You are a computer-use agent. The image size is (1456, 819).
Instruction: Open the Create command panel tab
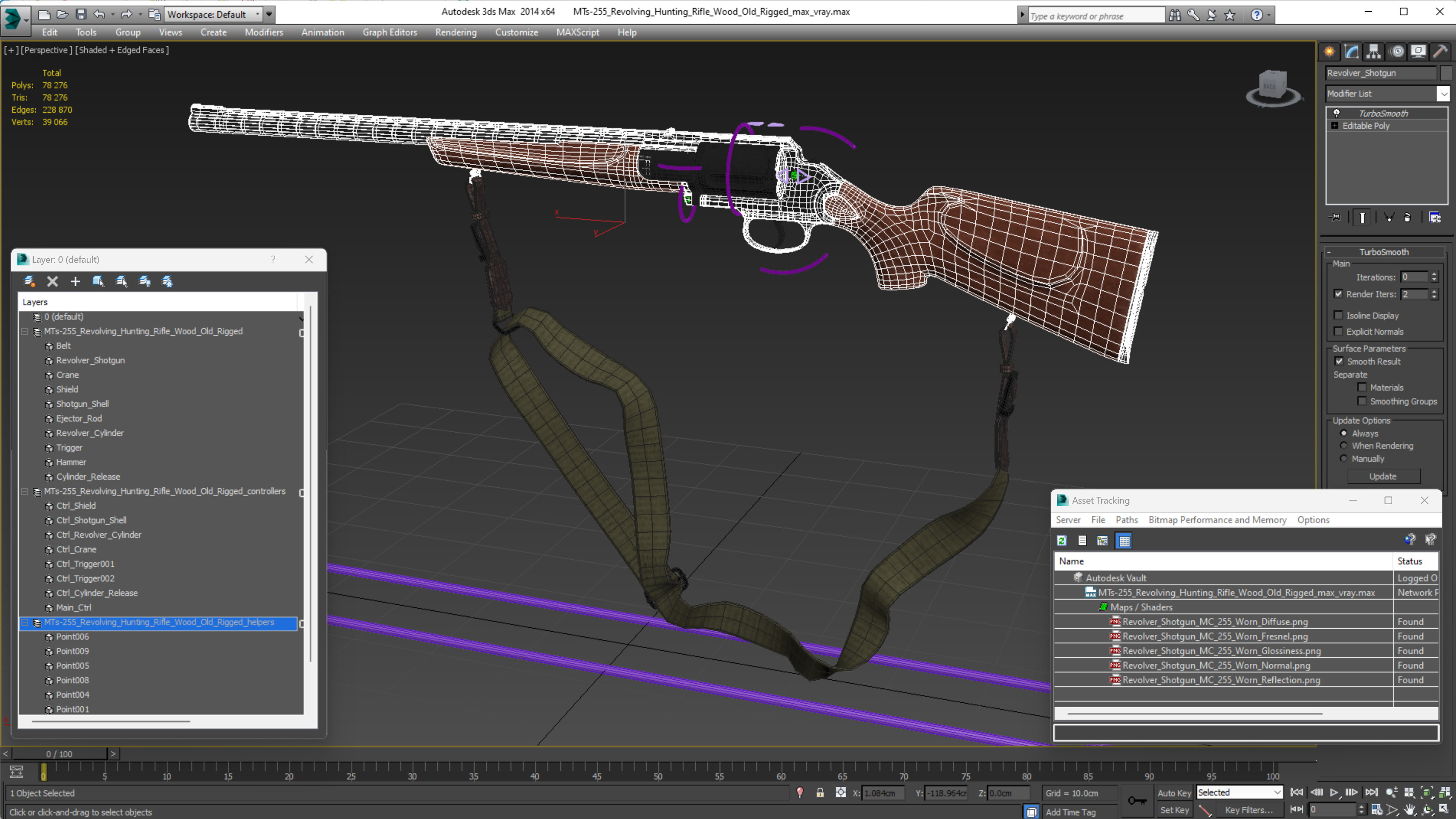point(1329,52)
